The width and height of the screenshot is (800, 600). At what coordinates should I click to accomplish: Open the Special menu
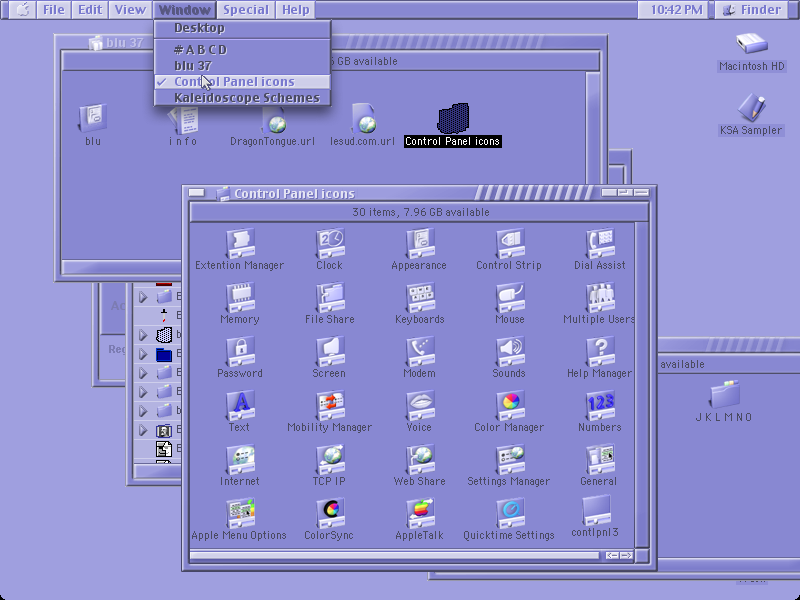pyautogui.click(x=246, y=10)
